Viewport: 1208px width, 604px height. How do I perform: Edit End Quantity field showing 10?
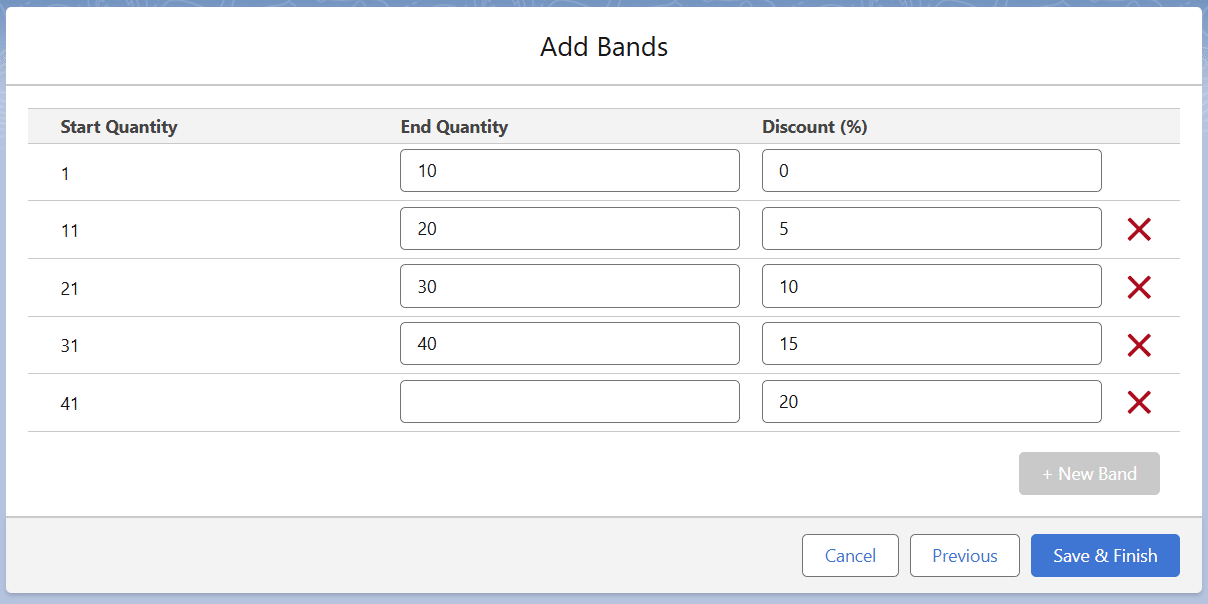coord(569,171)
